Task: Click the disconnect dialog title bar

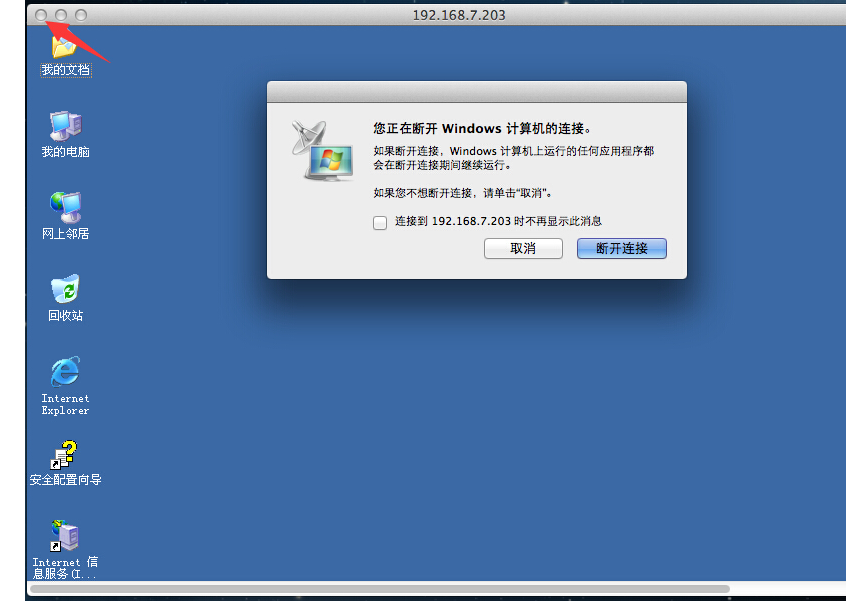Action: point(476,92)
